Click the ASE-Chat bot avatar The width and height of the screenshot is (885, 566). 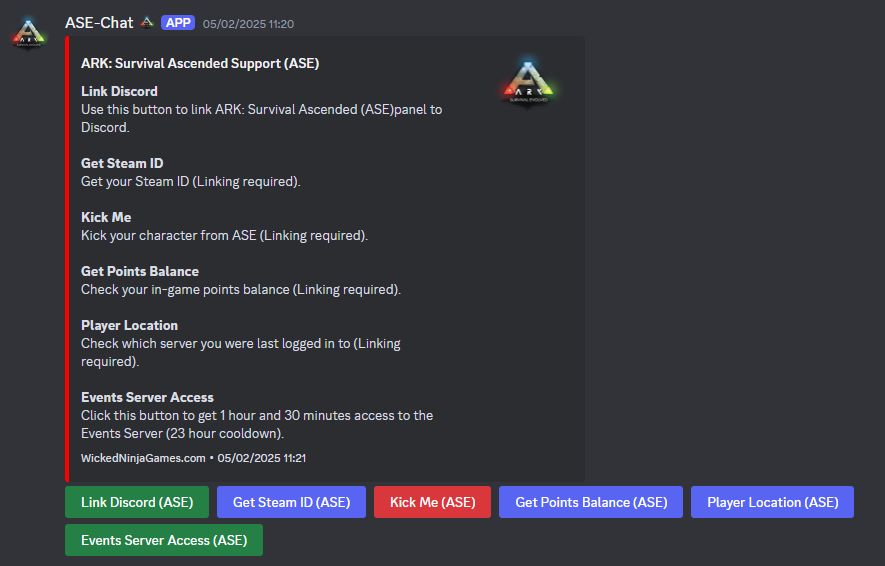coord(29,34)
